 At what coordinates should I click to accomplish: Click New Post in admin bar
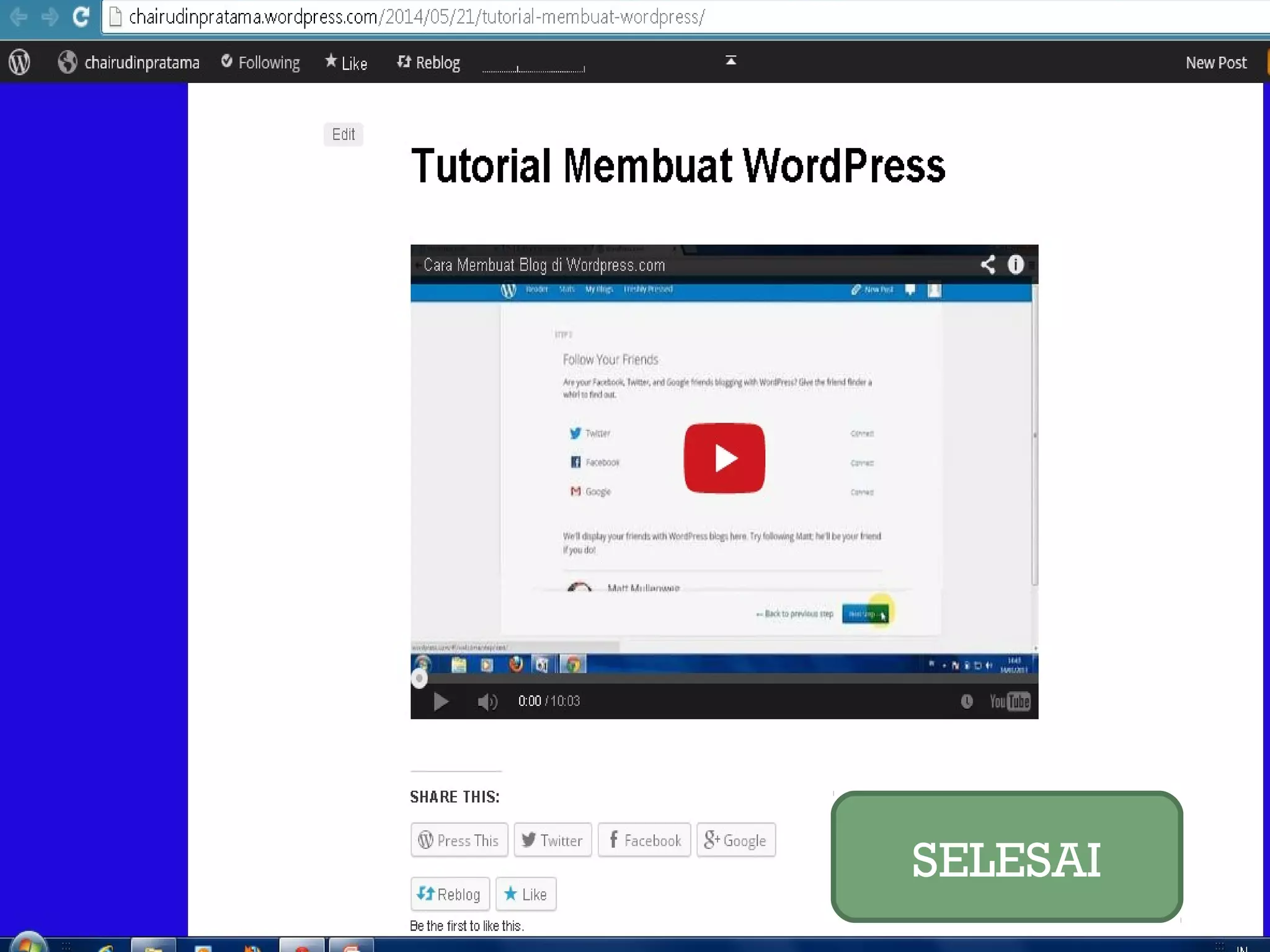tap(1215, 63)
